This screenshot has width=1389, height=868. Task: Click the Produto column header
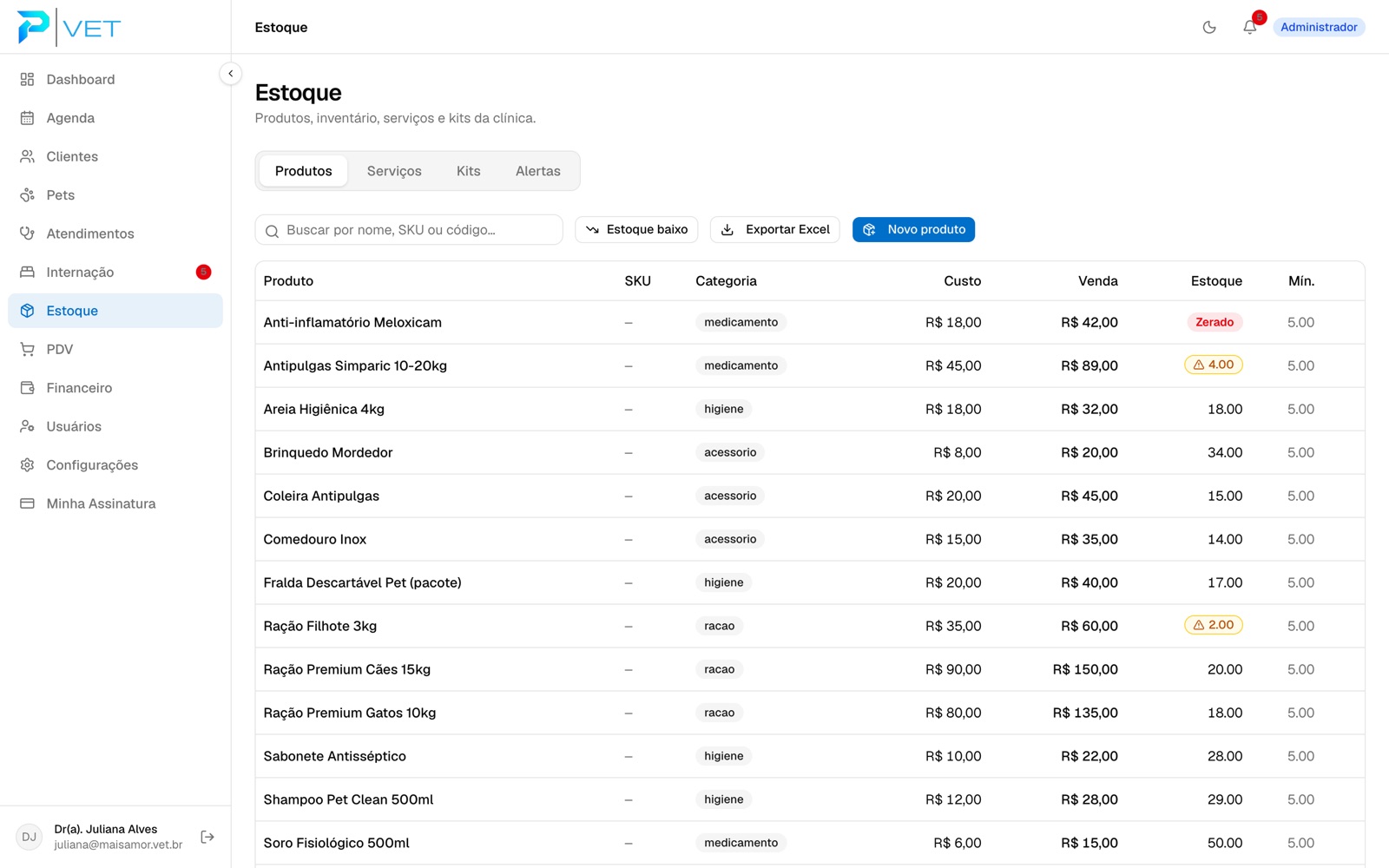(x=288, y=281)
